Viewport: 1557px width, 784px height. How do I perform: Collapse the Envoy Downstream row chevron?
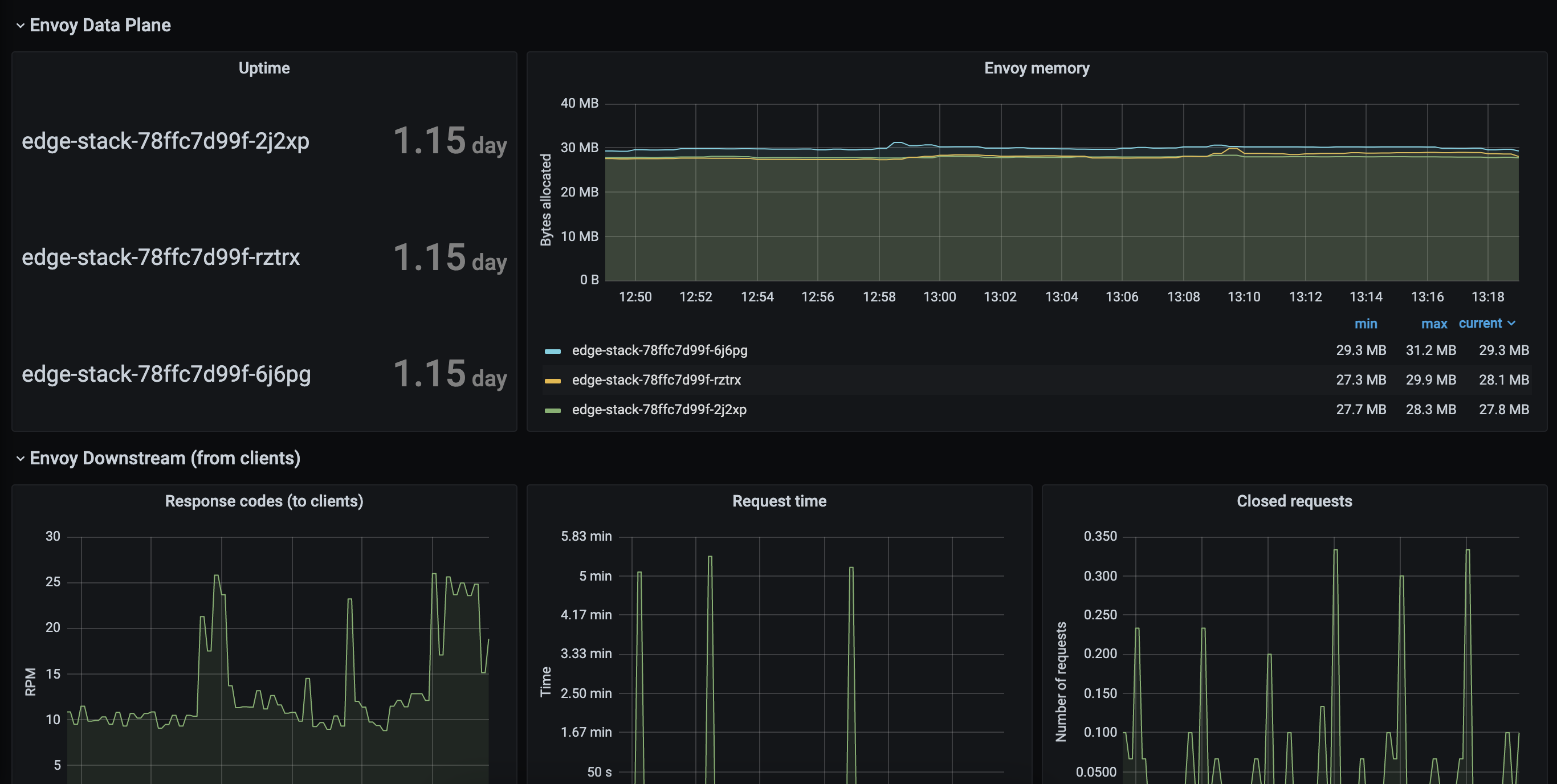pyautogui.click(x=20, y=459)
